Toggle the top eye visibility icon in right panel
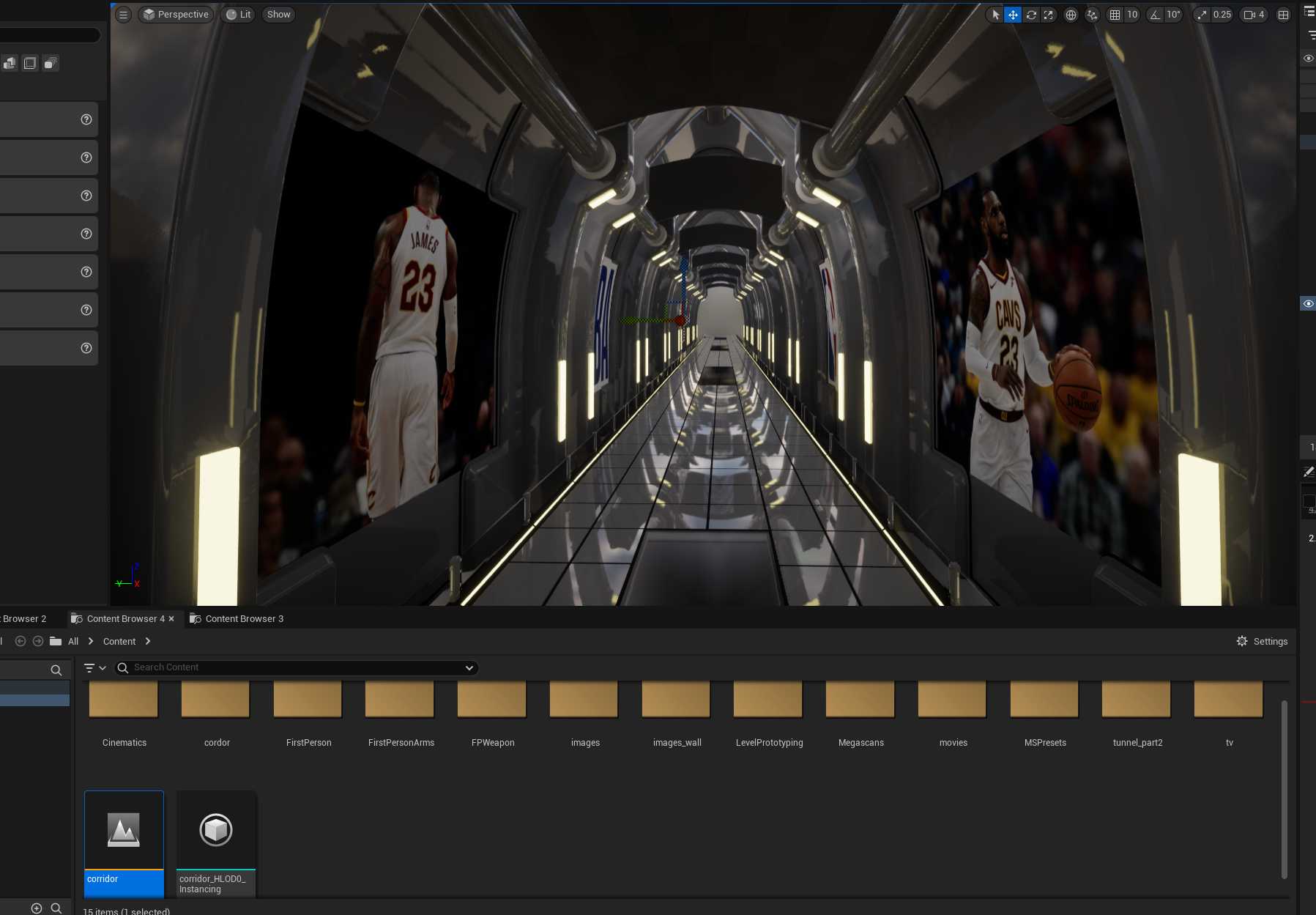Viewport: 1316px width, 915px height. click(1309, 59)
